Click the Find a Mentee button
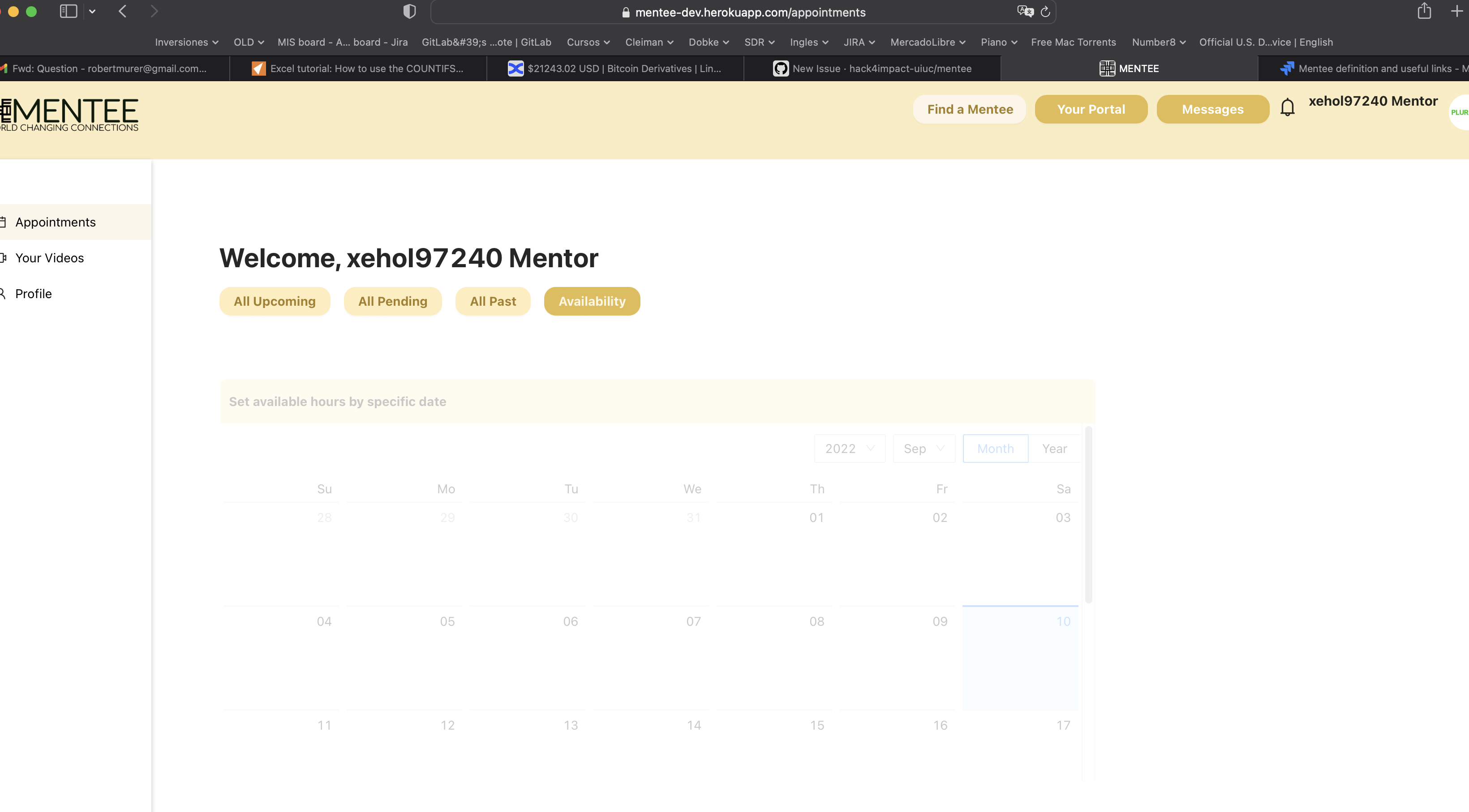 970,109
